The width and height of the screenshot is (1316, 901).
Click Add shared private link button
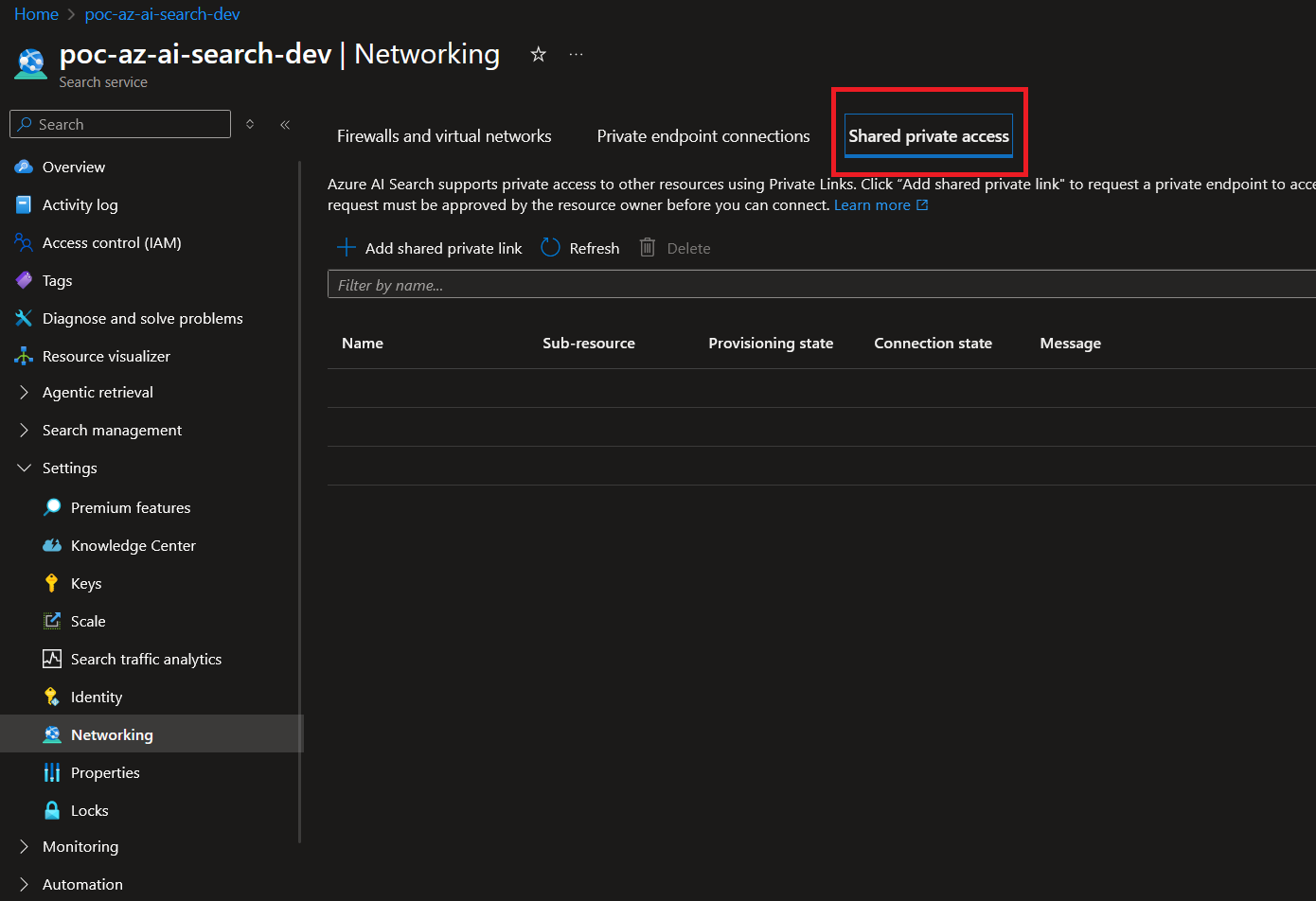coord(430,248)
